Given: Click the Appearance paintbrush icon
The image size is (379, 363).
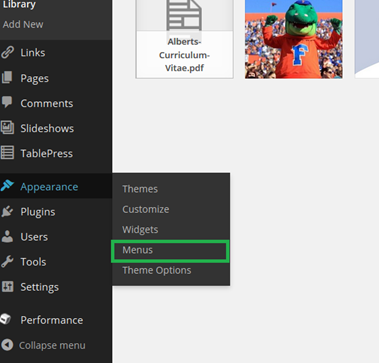Looking at the screenshot, I should coord(7,186).
